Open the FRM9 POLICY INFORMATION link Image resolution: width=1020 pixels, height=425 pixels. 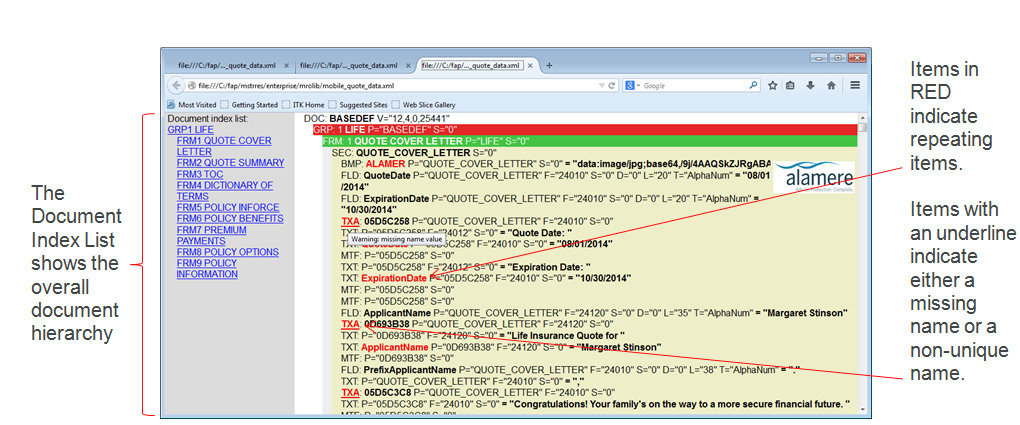(x=207, y=268)
